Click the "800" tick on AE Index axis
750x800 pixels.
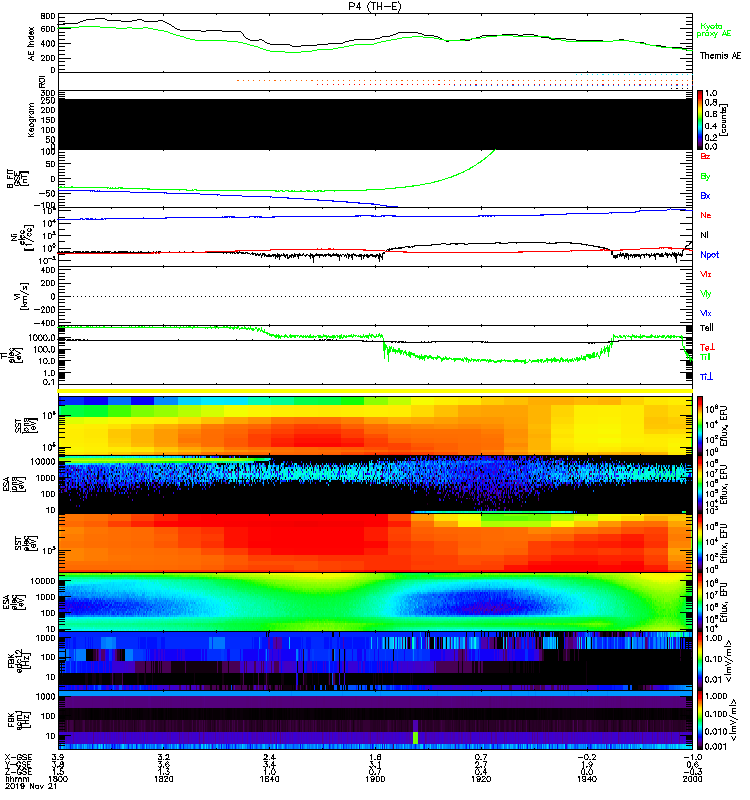pyautogui.click(x=48, y=16)
